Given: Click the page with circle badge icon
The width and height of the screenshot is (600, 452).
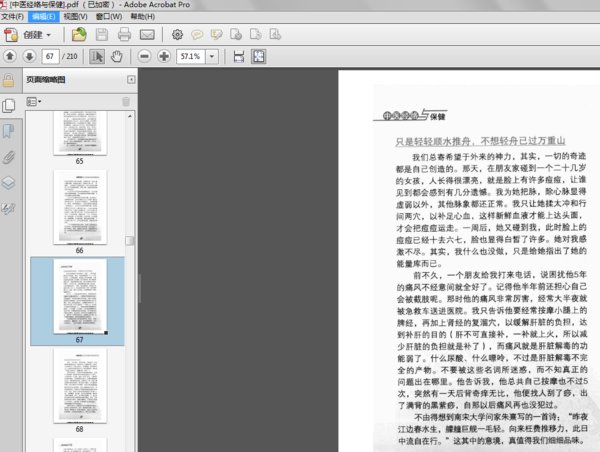Looking at the screenshot, I should [236, 34].
